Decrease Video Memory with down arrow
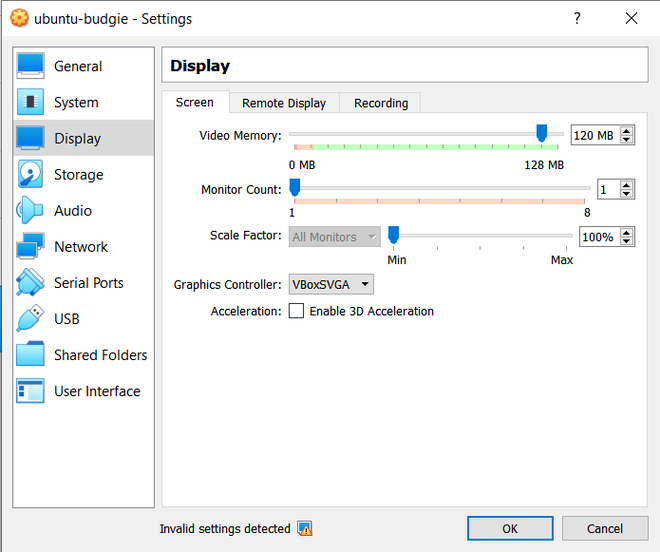This screenshot has width=660, height=552. pyautogui.click(x=626, y=139)
